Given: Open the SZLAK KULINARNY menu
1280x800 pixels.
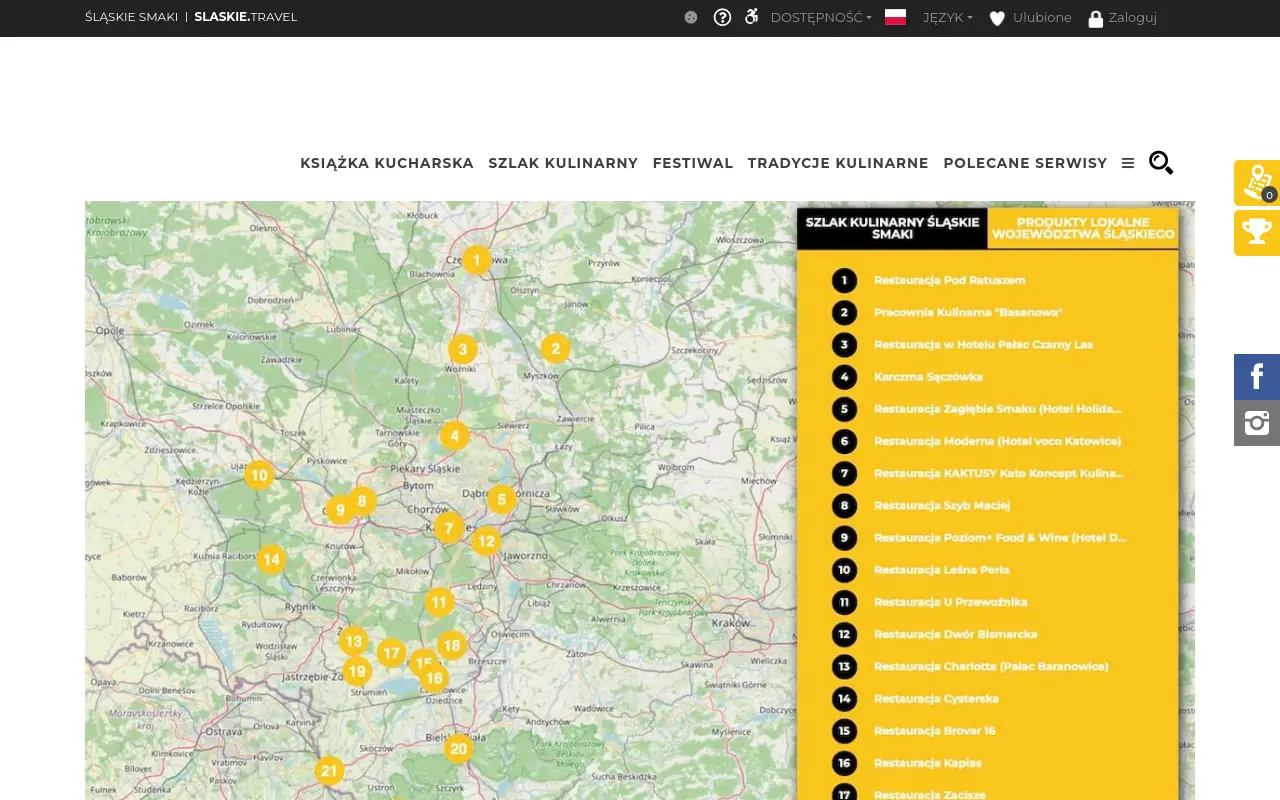Looking at the screenshot, I should [563, 163].
